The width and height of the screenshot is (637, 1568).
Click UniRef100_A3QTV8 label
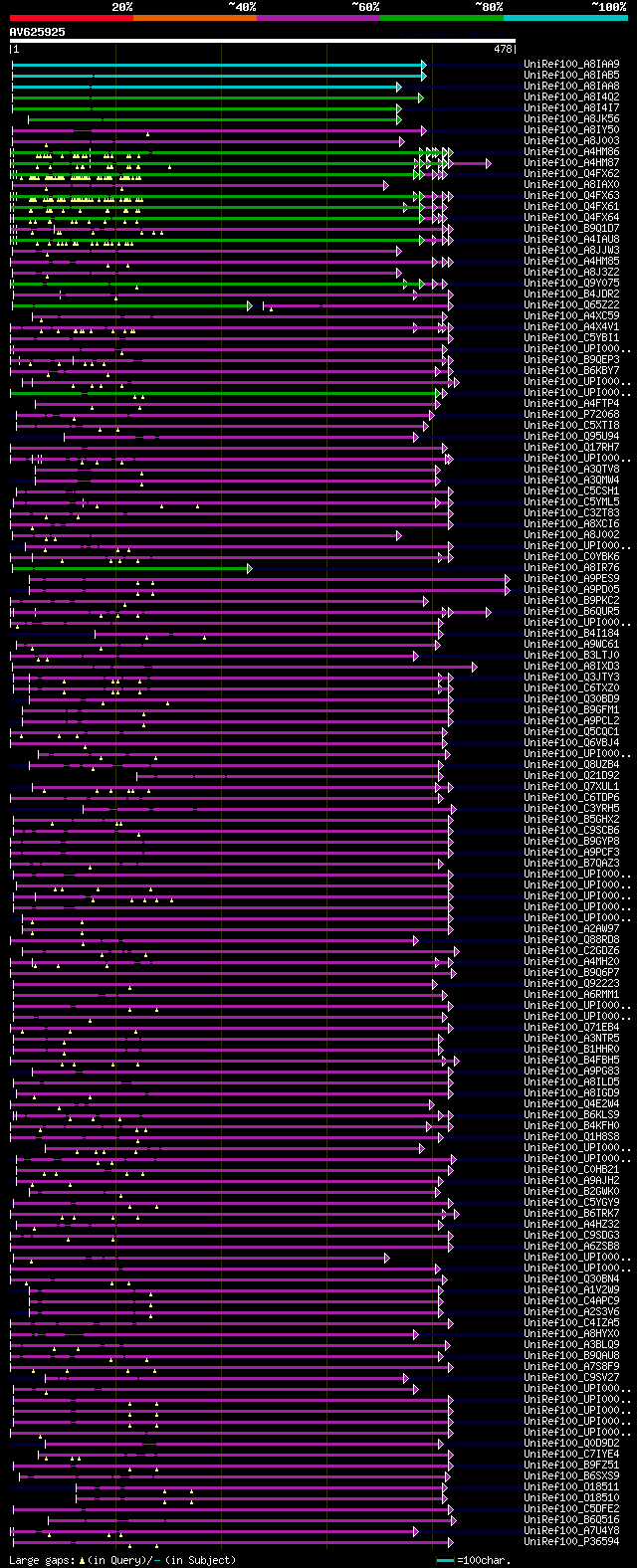(571, 469)
